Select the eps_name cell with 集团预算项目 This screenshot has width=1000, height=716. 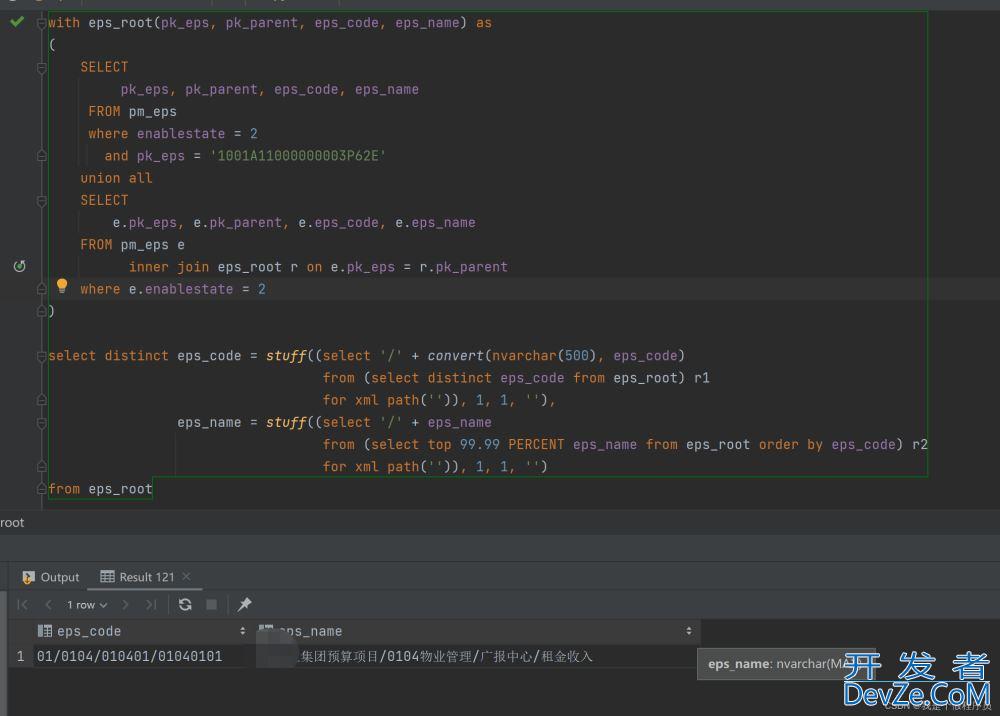[477, 656]
